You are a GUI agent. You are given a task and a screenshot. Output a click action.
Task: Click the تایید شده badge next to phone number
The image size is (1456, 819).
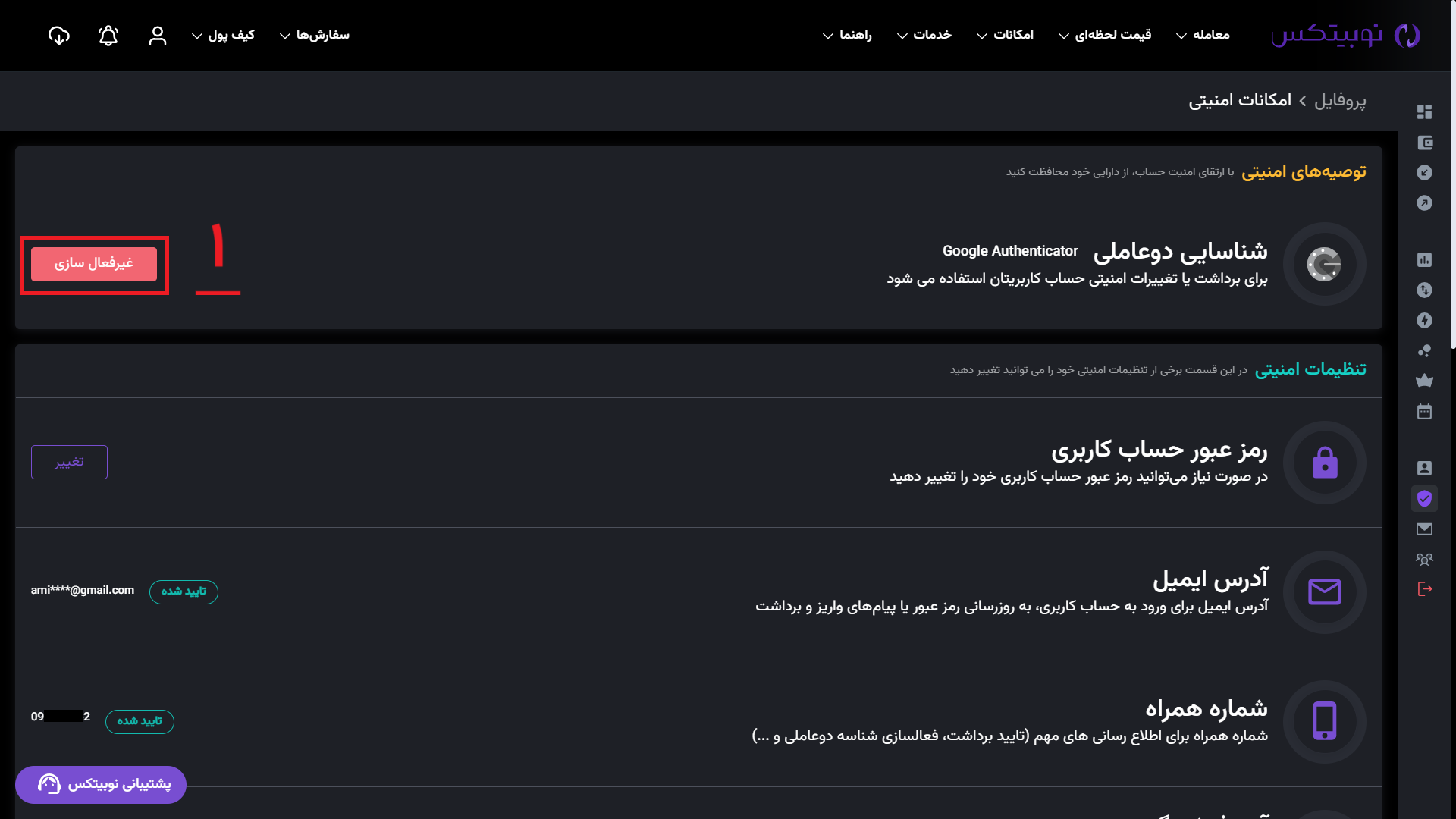140,721
